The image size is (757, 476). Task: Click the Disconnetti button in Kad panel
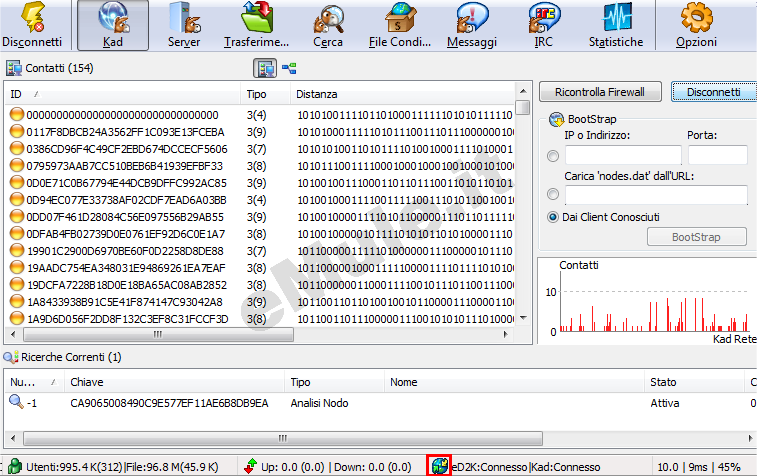pos(714,92)
